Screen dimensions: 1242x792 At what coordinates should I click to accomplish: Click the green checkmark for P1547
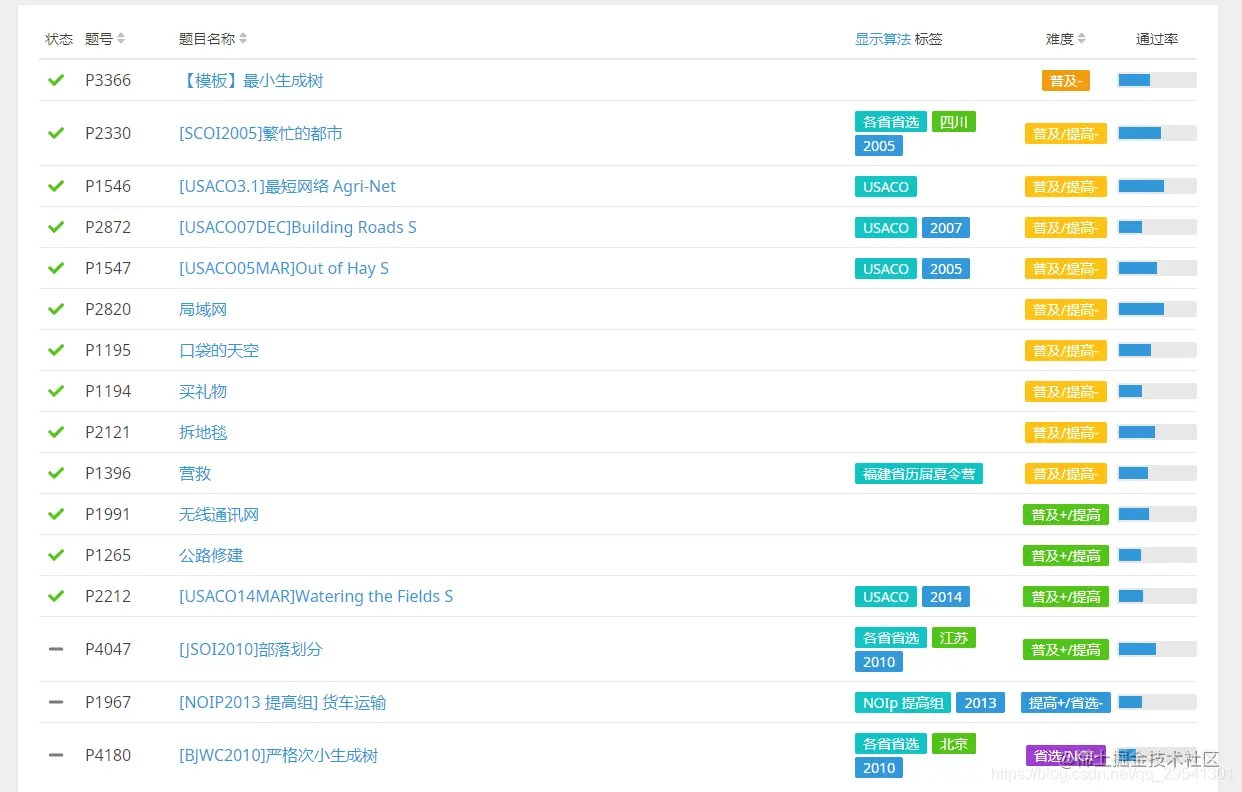pos(56,268)
